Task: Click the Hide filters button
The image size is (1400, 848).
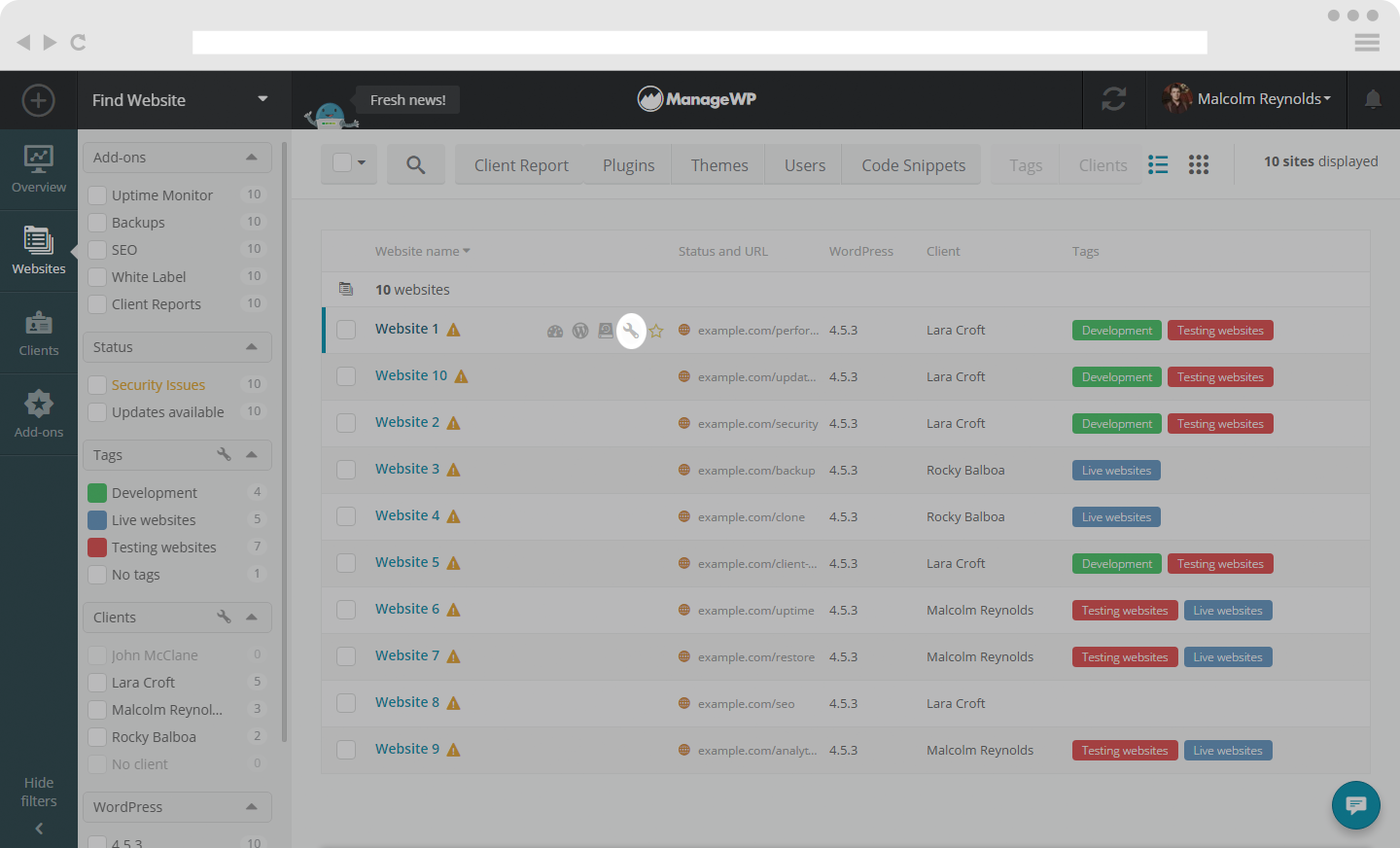Action: pyautogui.click(x=39, y=804)
